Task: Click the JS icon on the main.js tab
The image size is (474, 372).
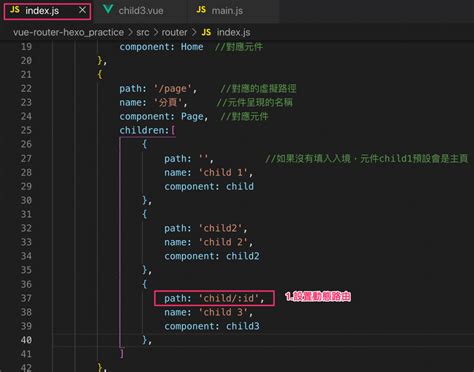Action: click(x=201, y=10)
